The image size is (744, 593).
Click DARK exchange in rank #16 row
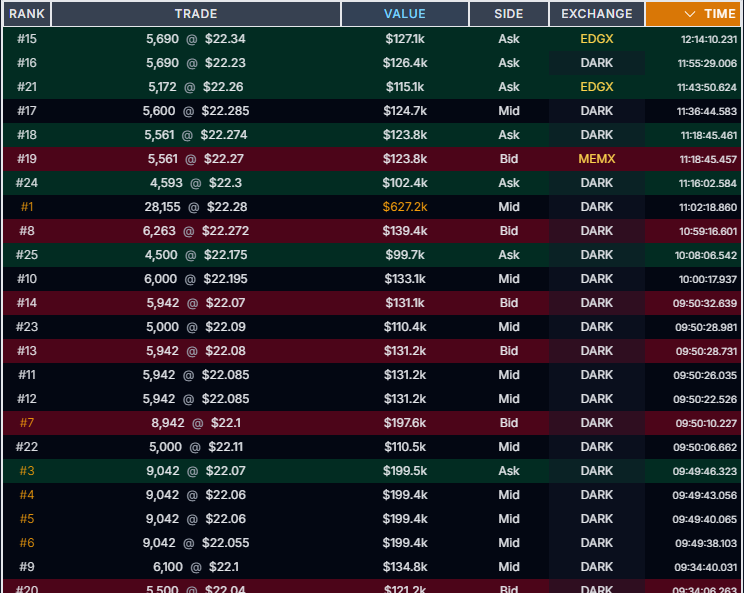tap(596, 63)
